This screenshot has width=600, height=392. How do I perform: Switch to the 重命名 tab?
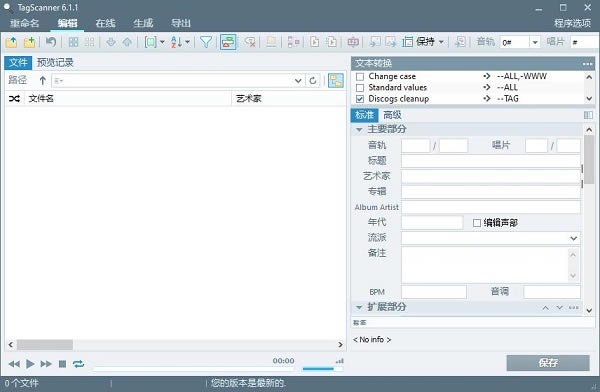click(25, 23)
